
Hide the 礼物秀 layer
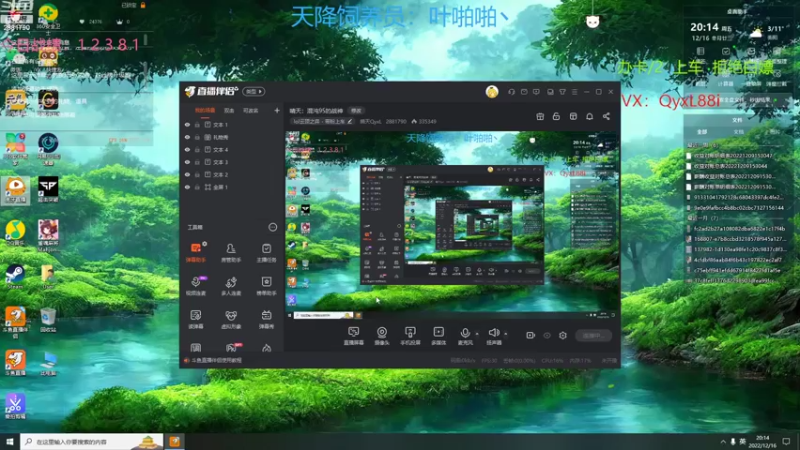(x=187, y=137)
